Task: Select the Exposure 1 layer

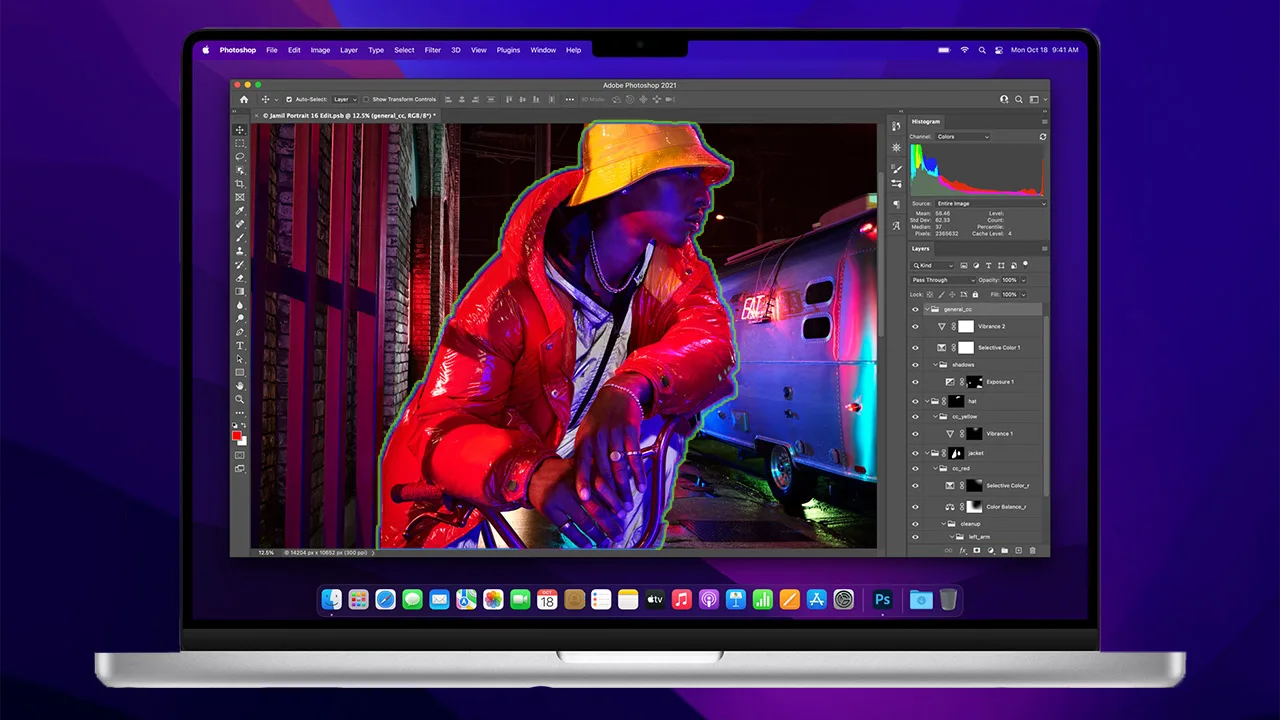Action: coord(999,382)
